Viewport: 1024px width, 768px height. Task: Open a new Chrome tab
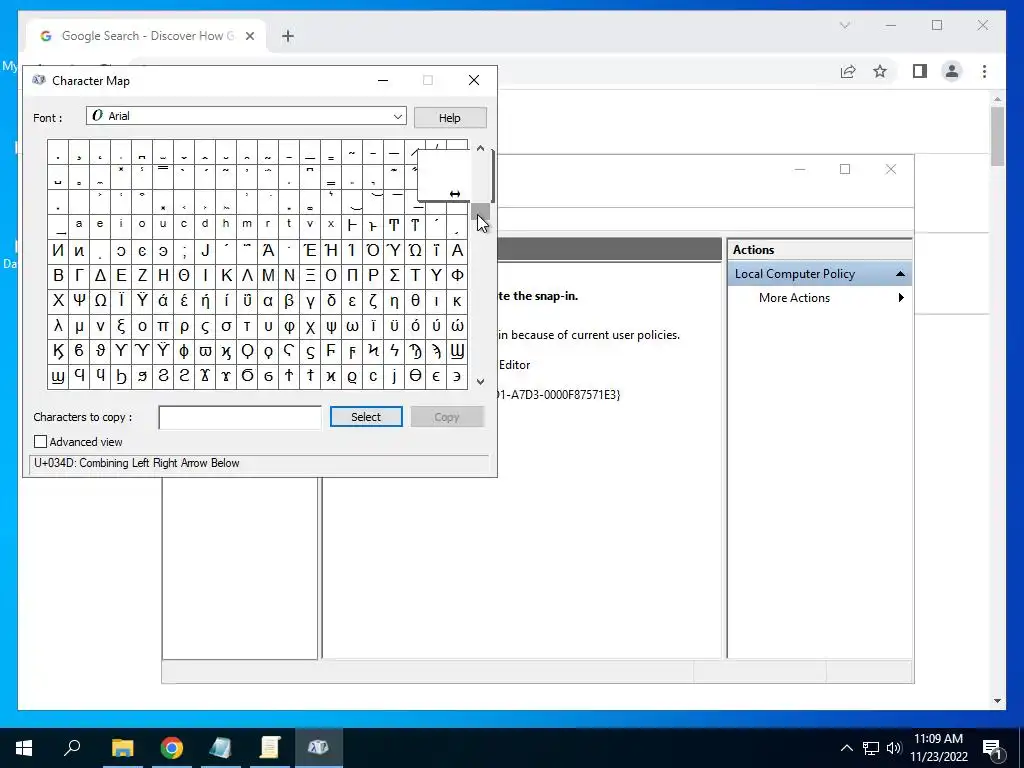(287, 37)
